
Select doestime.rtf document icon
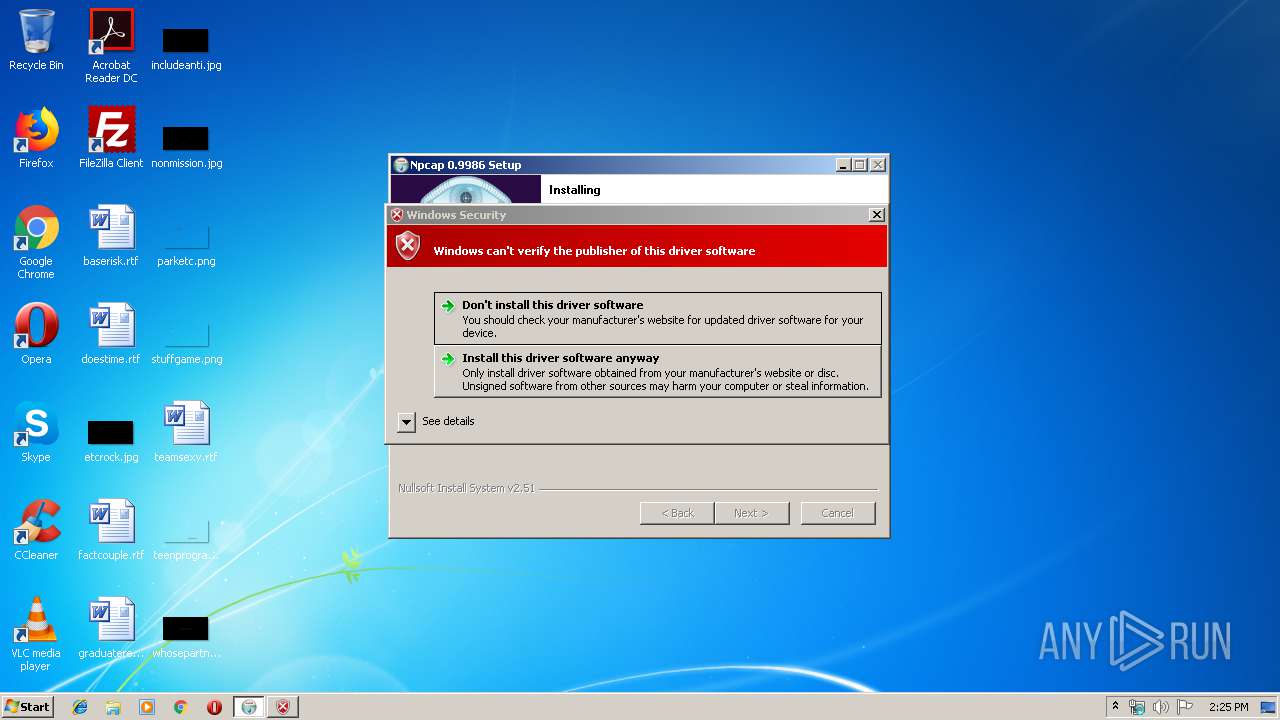pyautogui.click(x=111, y=334)
